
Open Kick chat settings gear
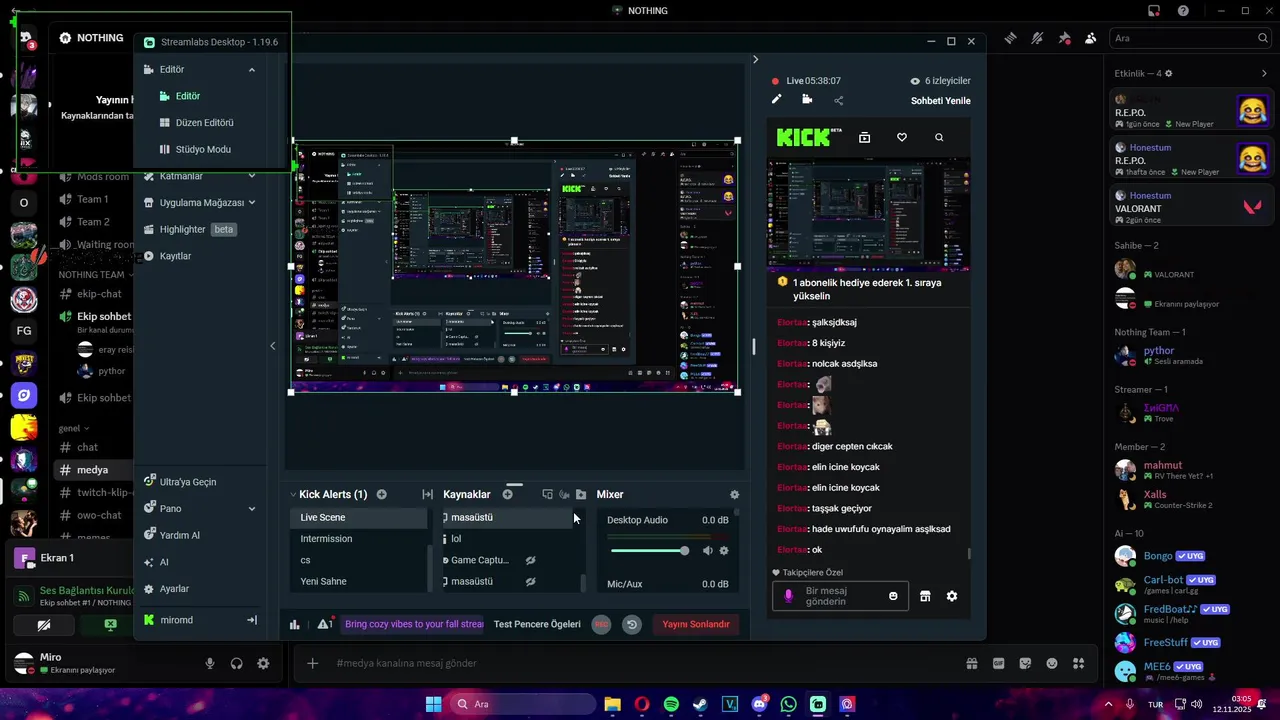click(x=952, y=596)
